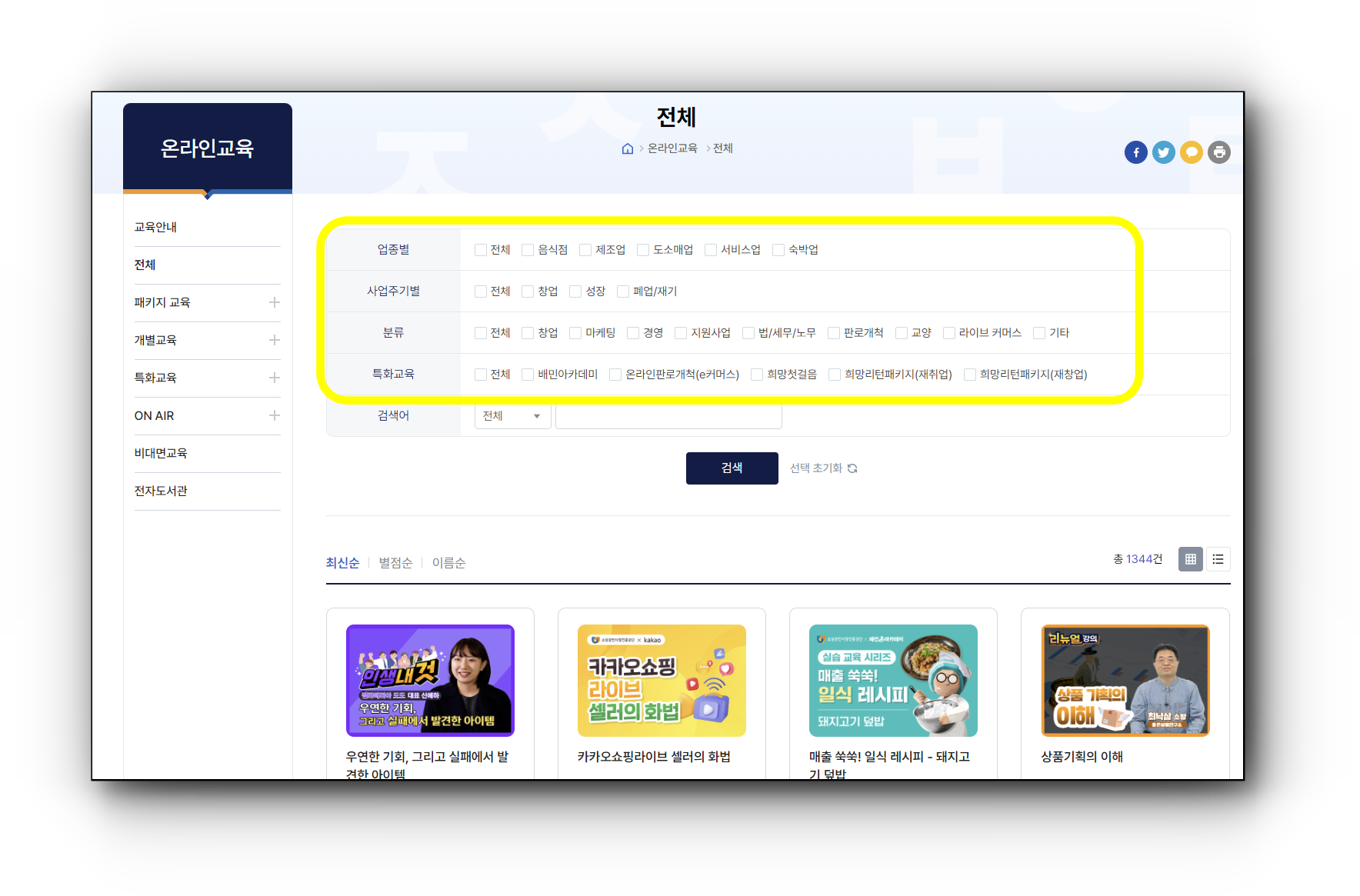The image size is (1360, 896).
Task: Open the 인생내컷 course thumbnail
Action: [430, 681]
